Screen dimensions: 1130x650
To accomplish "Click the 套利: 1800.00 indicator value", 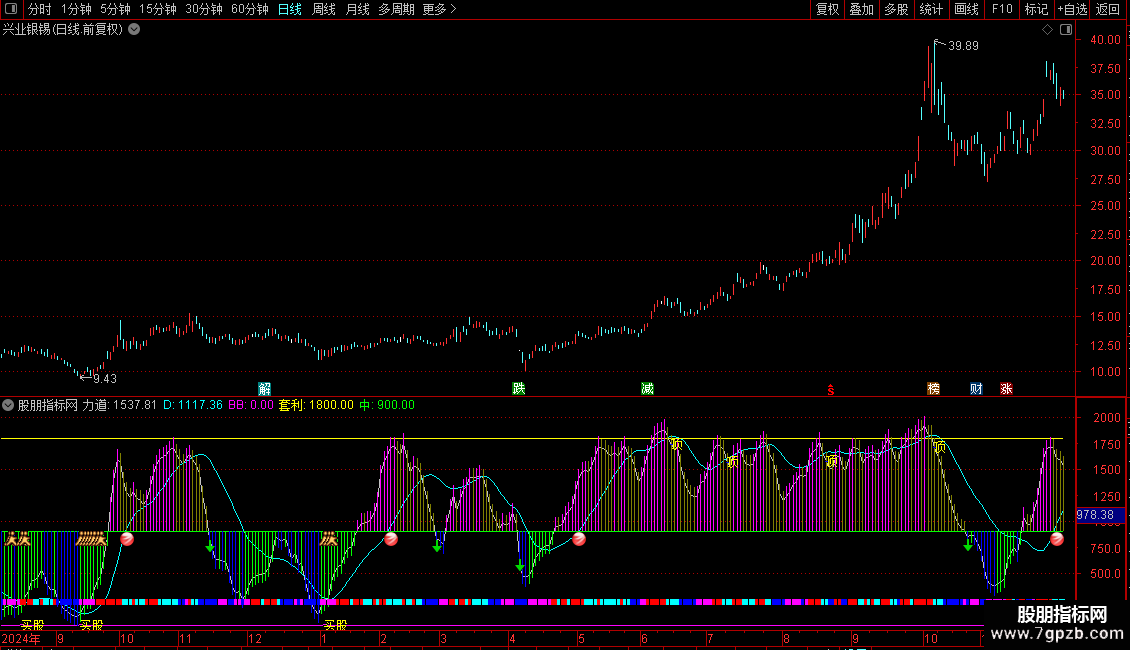I will point(316,405).
